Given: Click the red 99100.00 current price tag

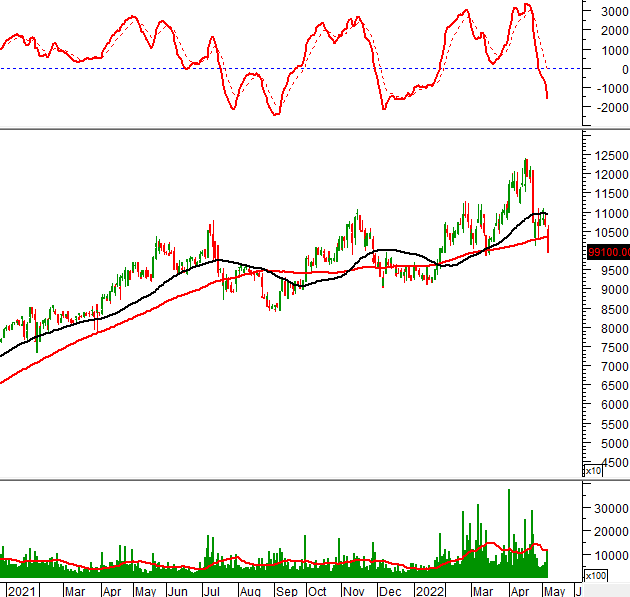Looking at the screenshot, I should pyautogui.click(x=609, y=252).
